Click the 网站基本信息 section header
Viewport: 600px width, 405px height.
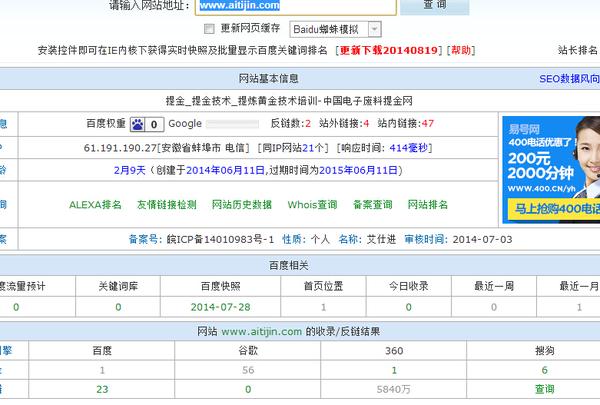[x=268, y=79]
